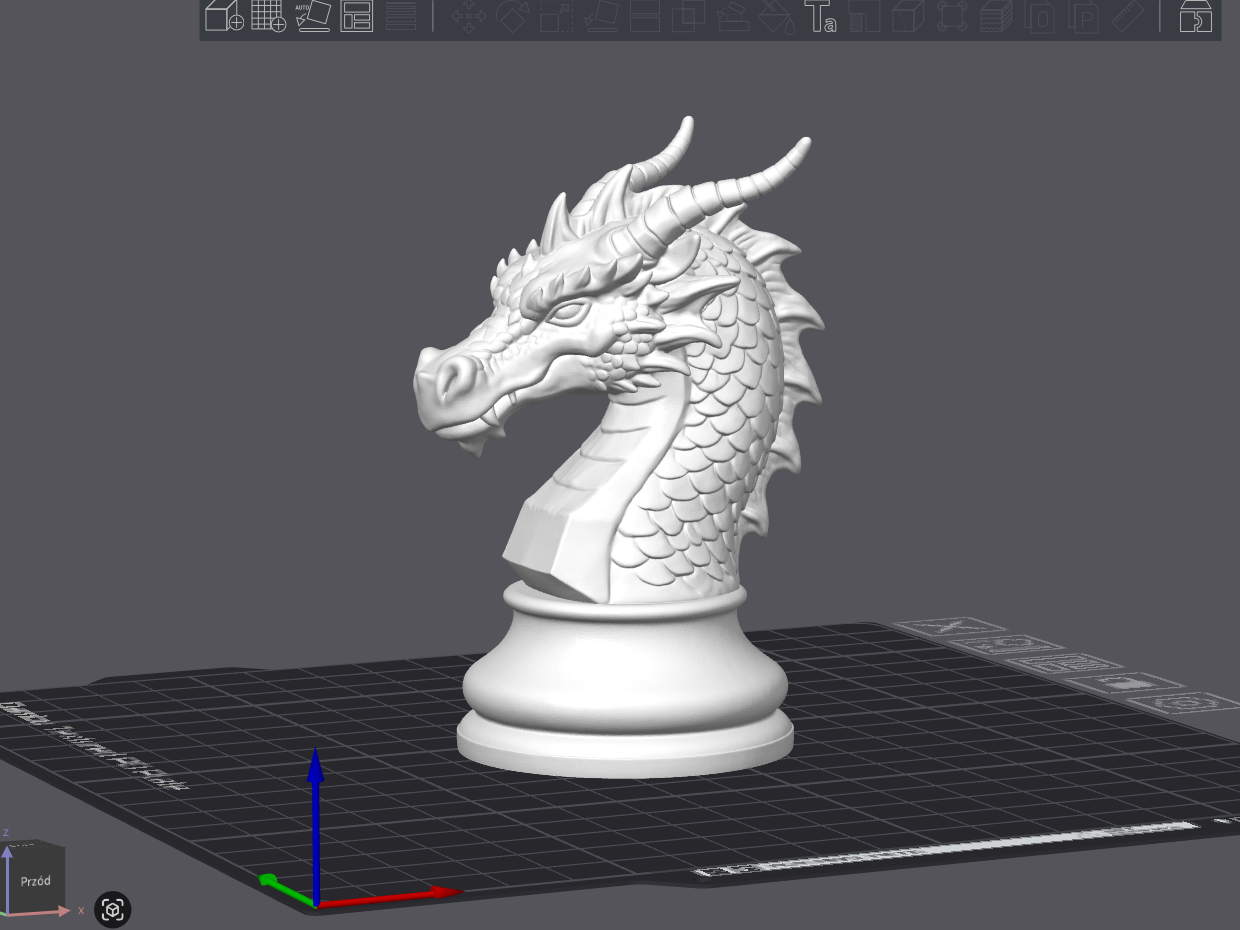Click the Arrange all objects icon
This screenshot has width=1240, height=930.
tap(357, 16)
